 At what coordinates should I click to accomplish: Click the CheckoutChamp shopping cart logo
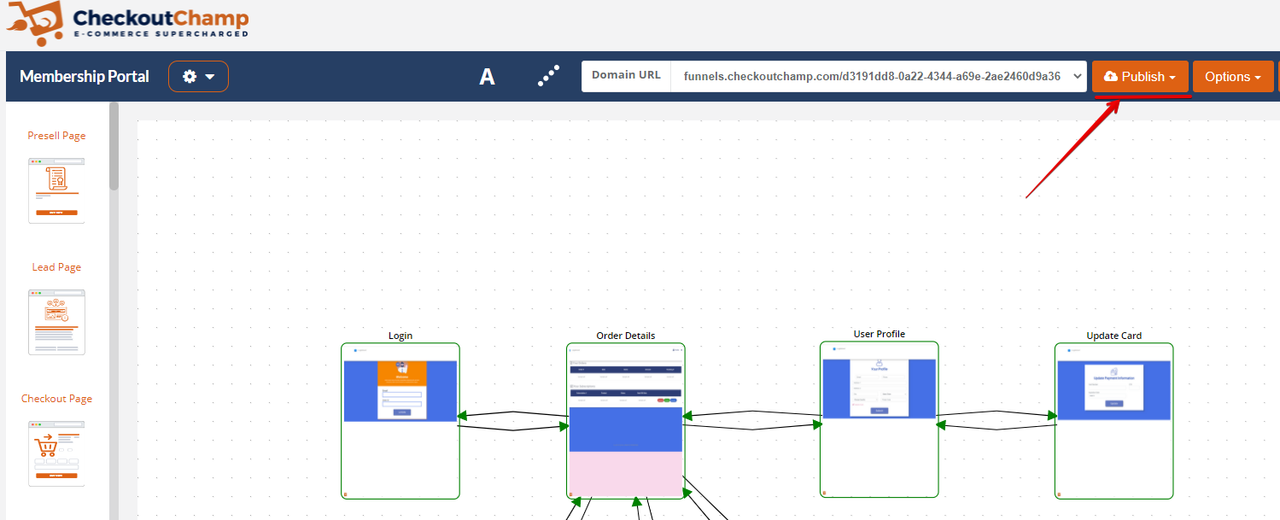pyautogui.click(x=36, y=23)
